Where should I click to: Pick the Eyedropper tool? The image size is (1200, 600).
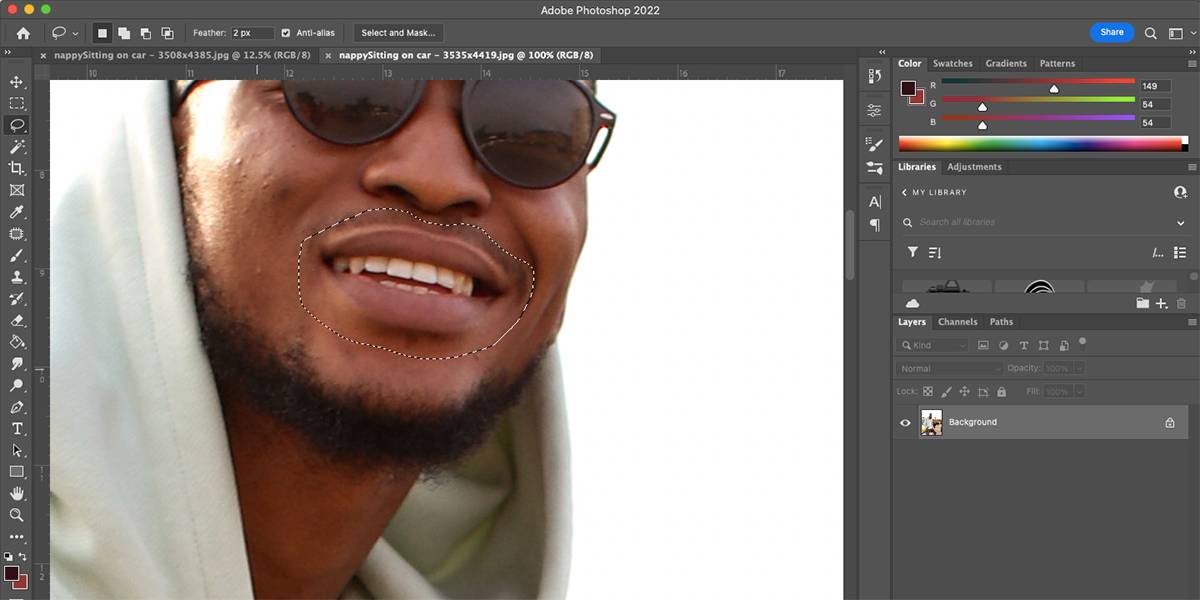(x=16, y=212)
